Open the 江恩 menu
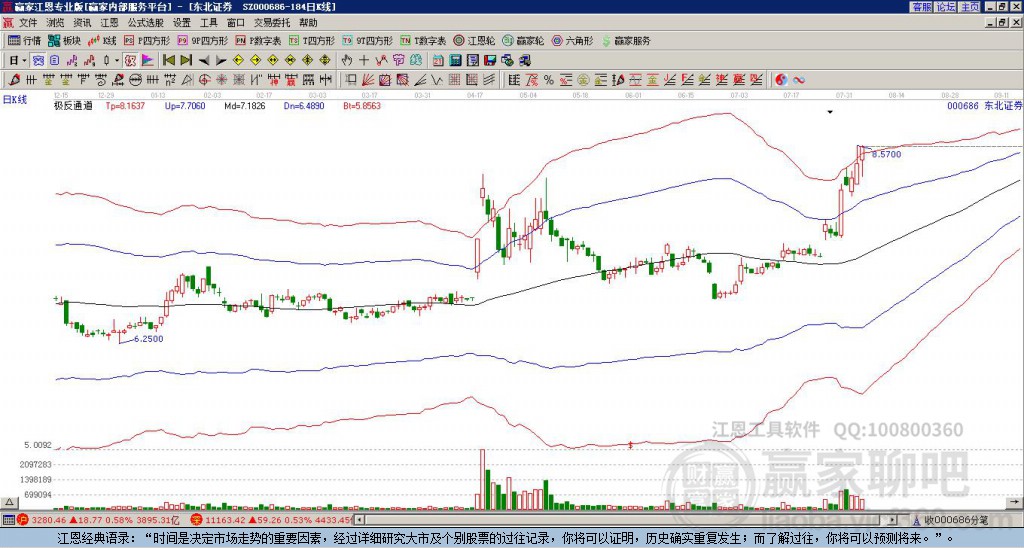 pos(110,23)
